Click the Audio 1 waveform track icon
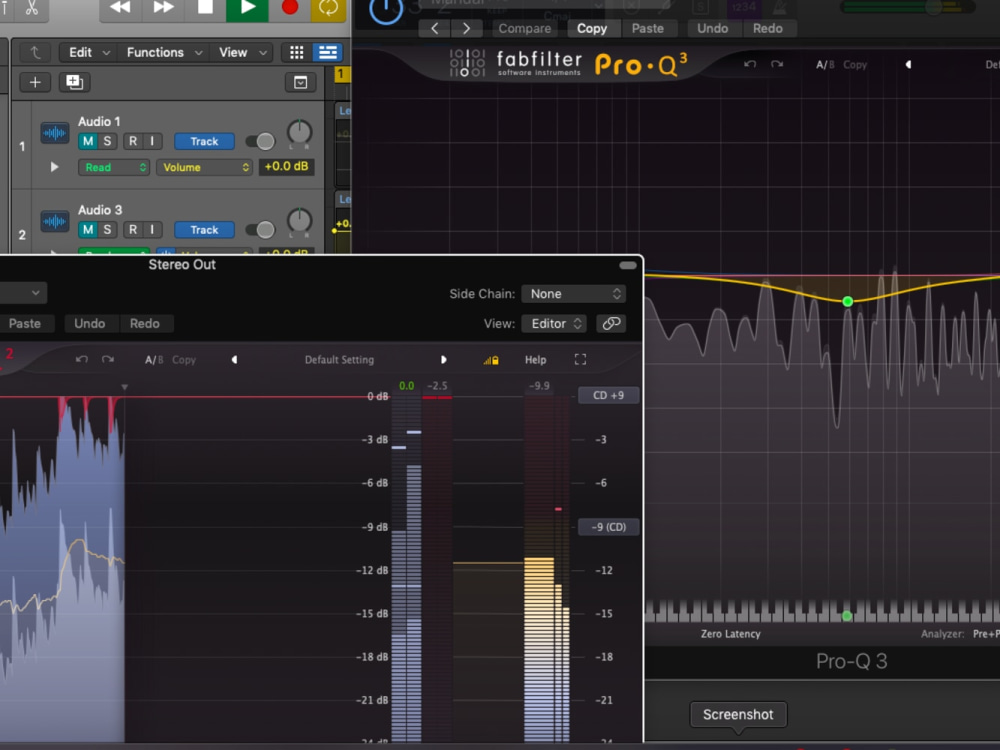 pyautogui.click(x=55, y=133)
